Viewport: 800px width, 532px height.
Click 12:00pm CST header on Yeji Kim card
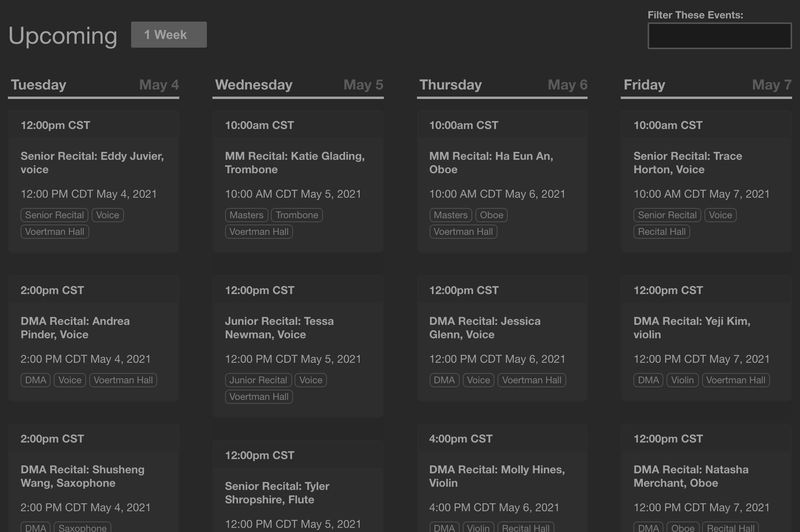coord(668,291)
